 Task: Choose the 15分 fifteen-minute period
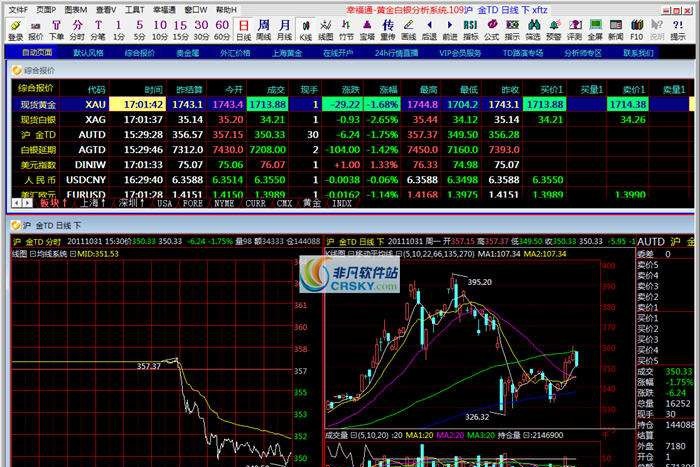tap(180, 30)
